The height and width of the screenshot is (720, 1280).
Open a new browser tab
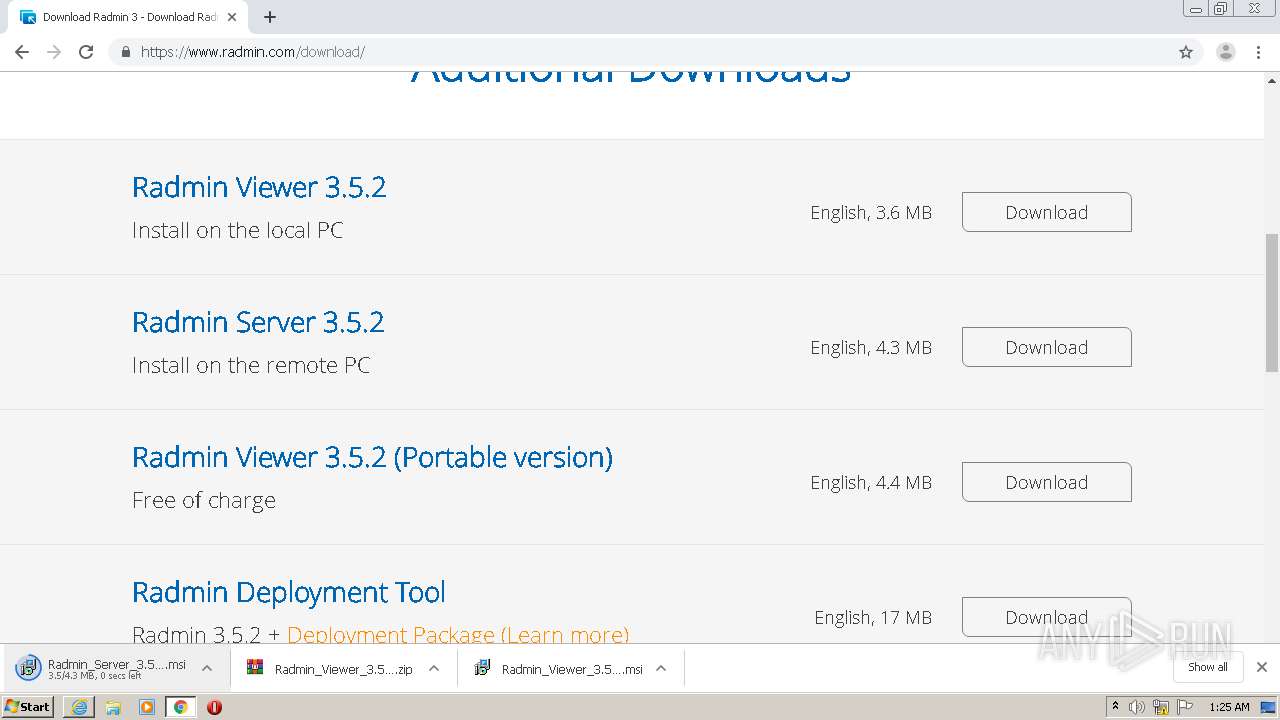pos(270,17)
